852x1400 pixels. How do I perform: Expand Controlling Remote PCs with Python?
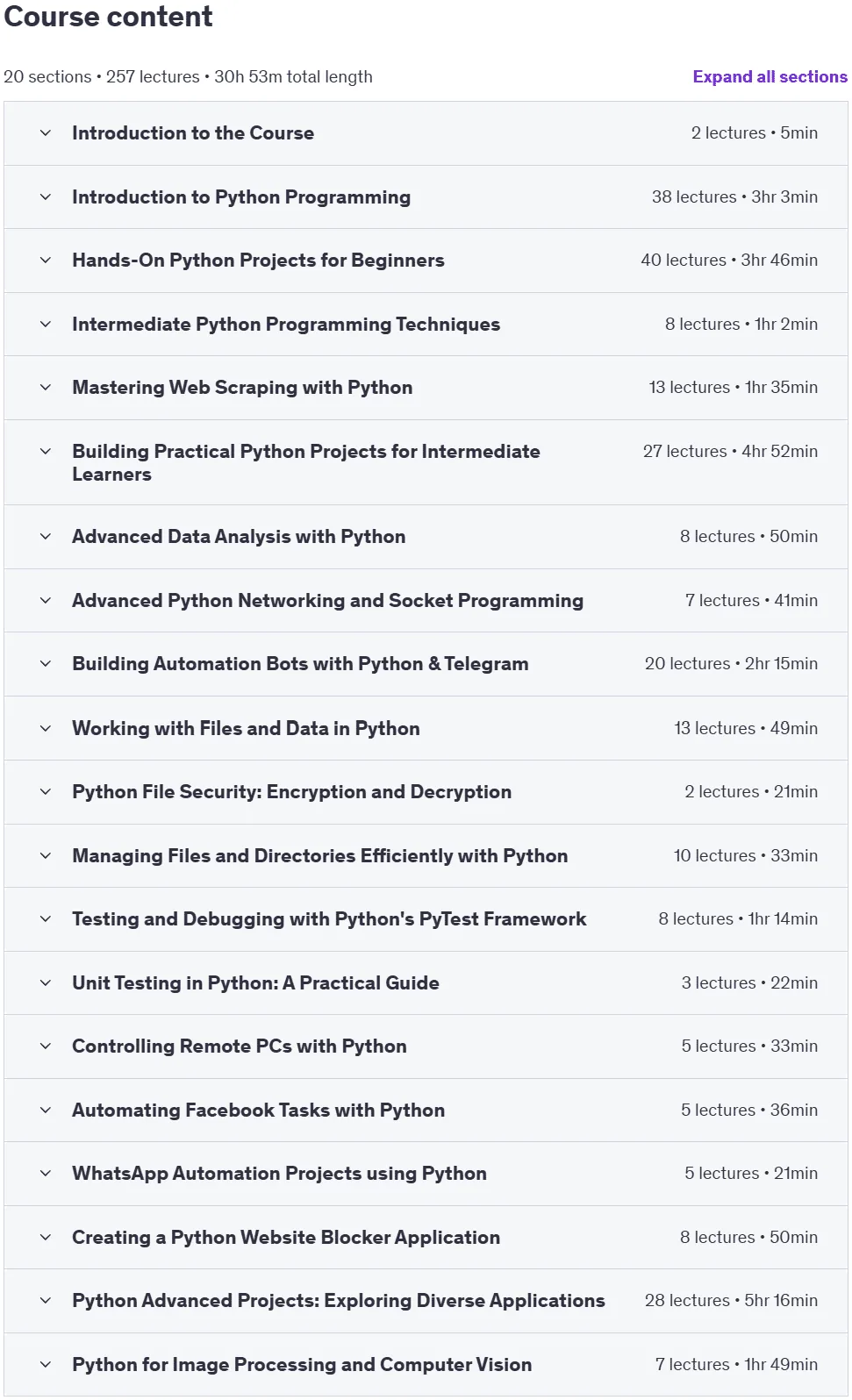coord(426,1046)
